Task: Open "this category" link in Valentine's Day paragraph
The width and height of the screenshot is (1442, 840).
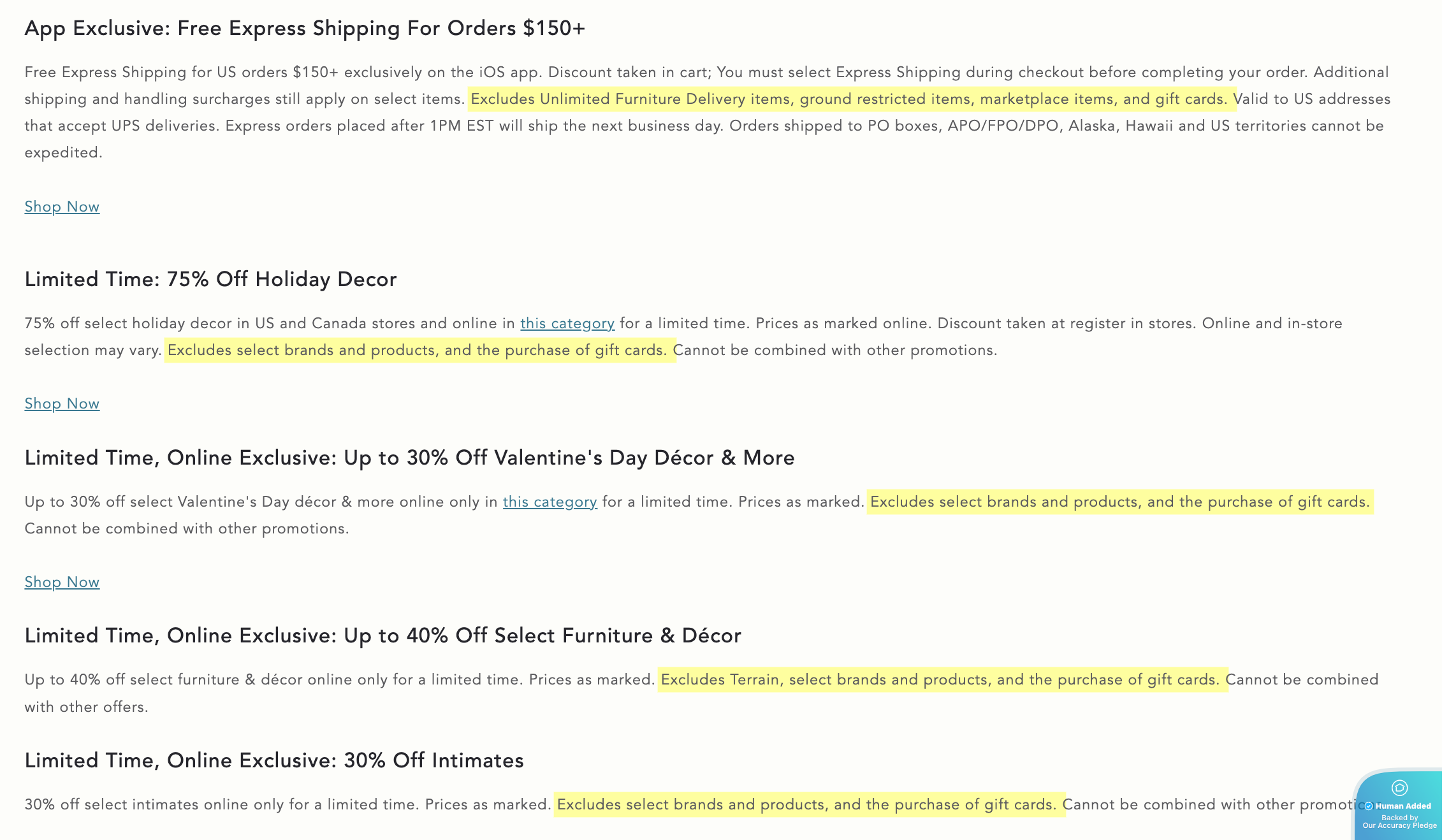Action: [550, 502]
